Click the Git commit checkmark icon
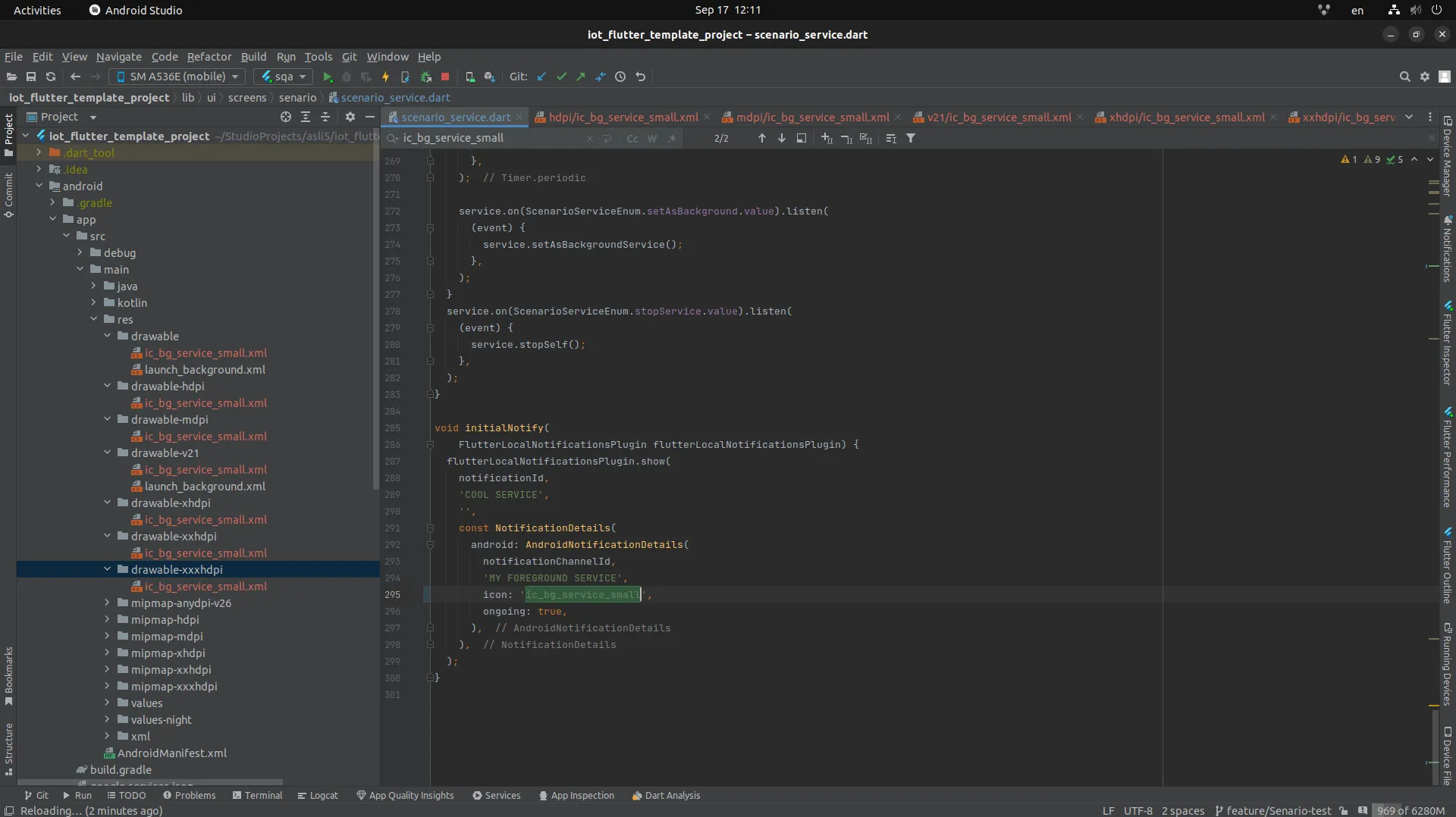 561,77
